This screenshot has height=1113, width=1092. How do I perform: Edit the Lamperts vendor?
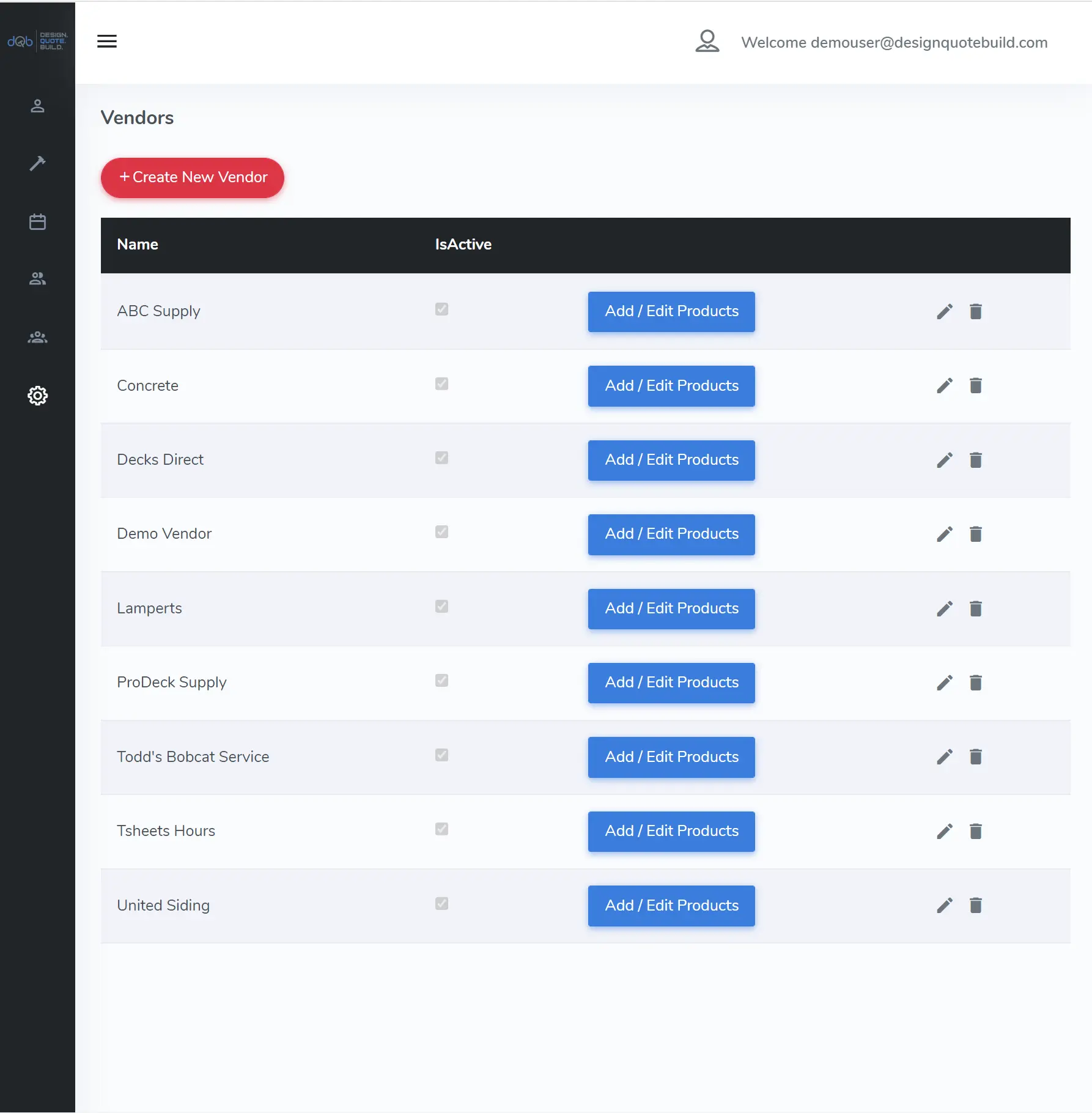[945, 608]
